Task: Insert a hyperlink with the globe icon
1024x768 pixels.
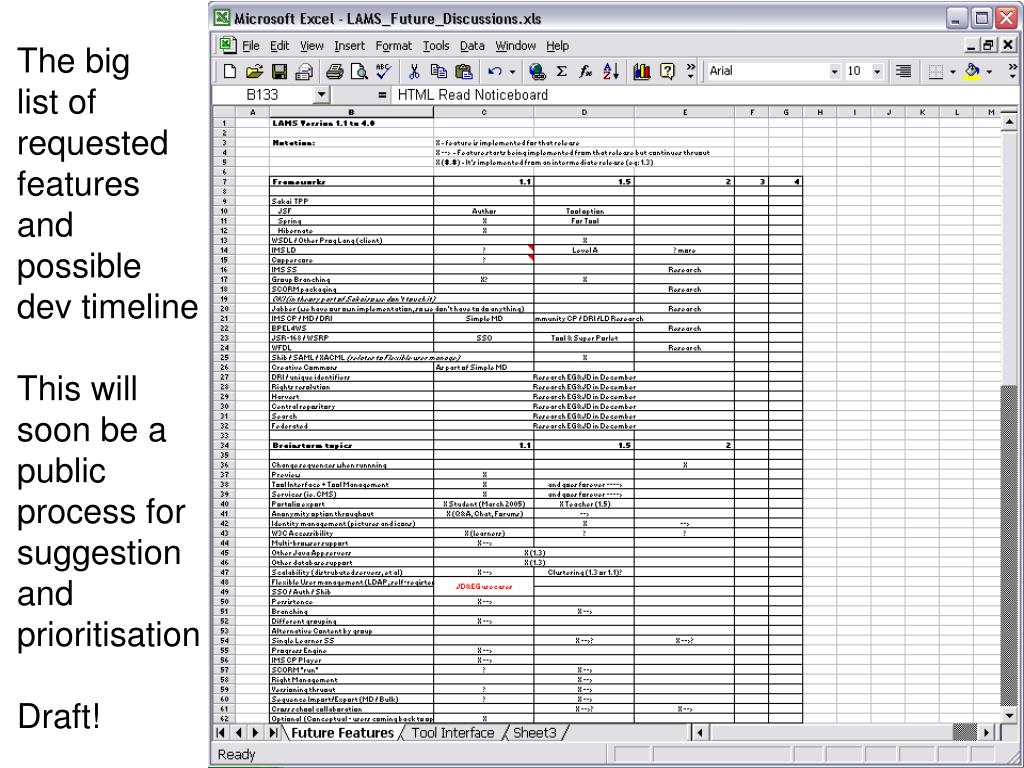Action: (537, 71)
